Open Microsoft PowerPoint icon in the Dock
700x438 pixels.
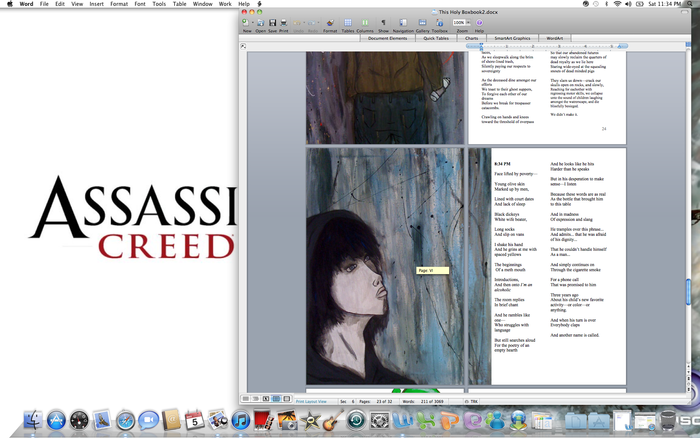[449, 420]
